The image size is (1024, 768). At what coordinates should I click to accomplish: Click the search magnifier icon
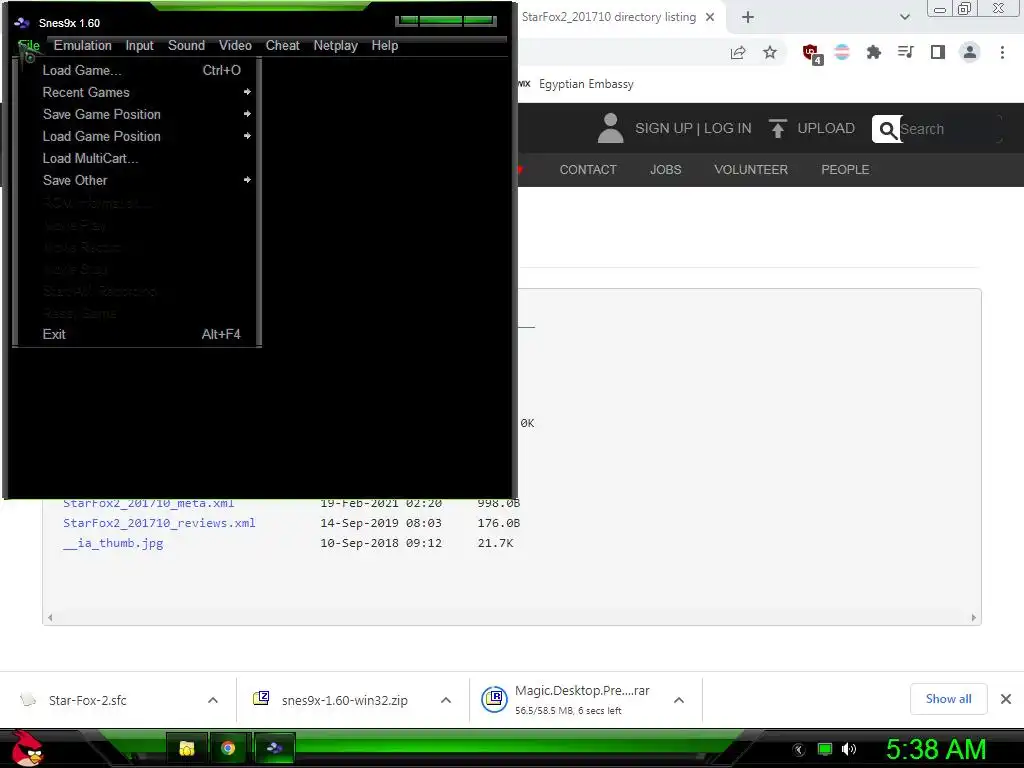pyautogui.click(x=887, y=130)
